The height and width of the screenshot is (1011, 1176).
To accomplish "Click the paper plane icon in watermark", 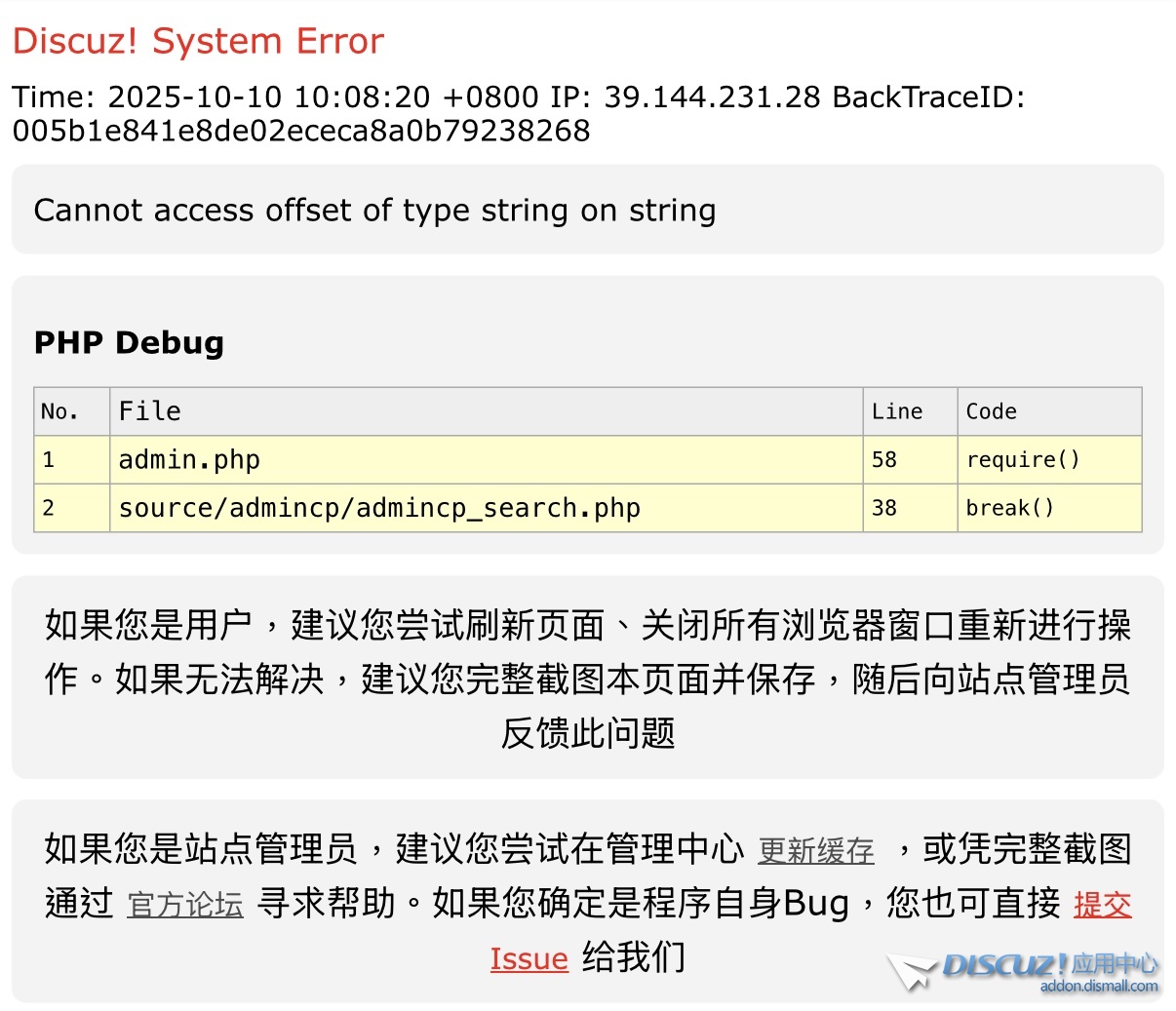I will coord(911,971).
